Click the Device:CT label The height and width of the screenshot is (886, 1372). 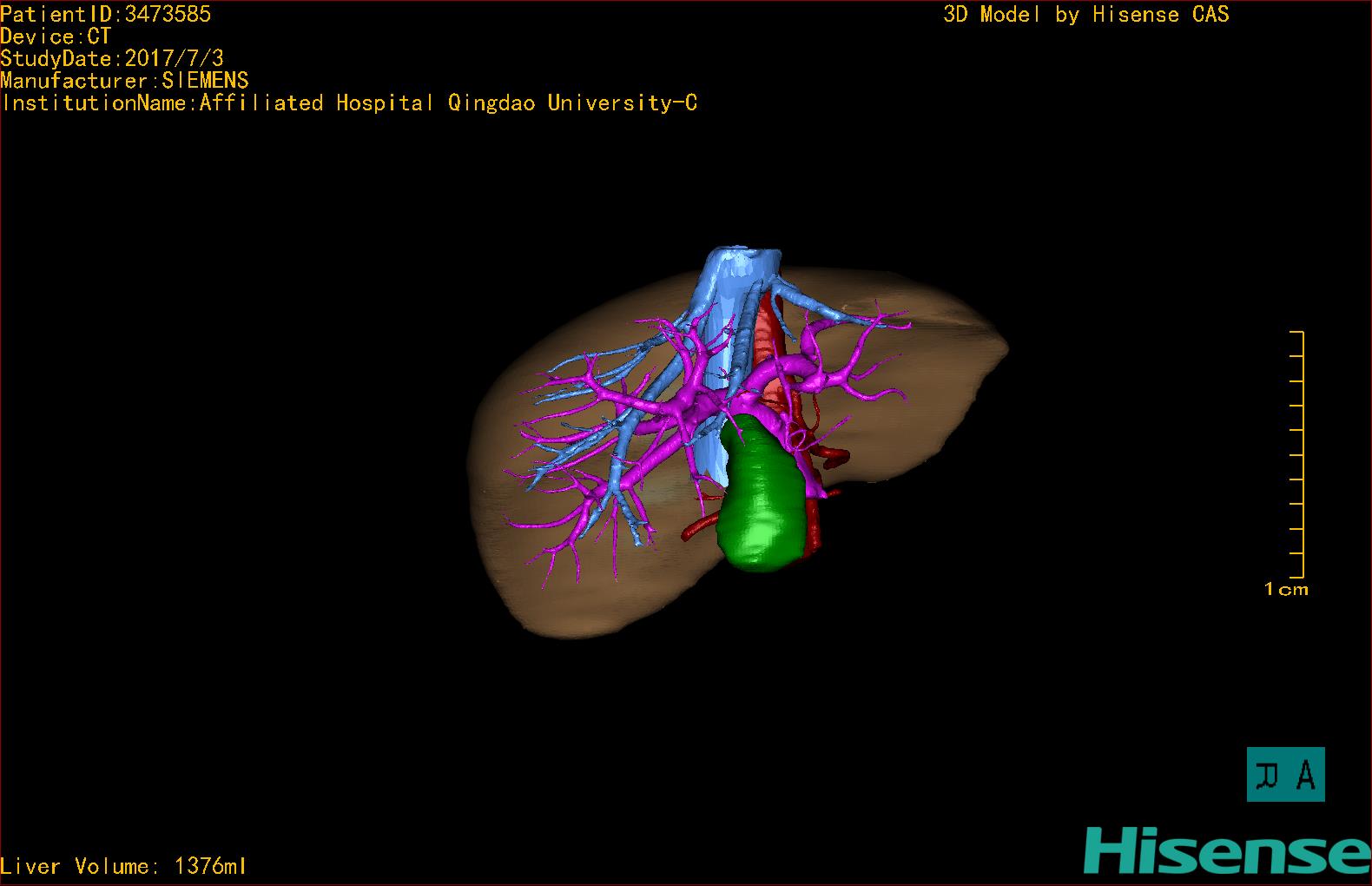[x=56, y=36]
